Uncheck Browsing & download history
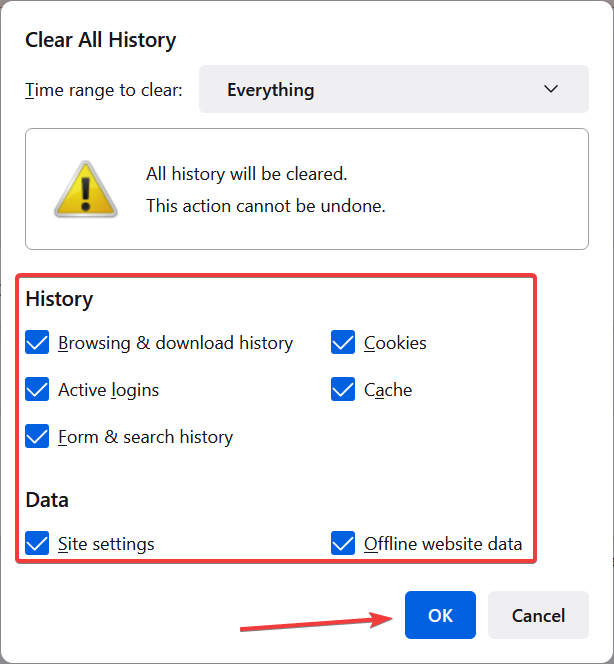This screenshot has width=614, height=664. point(37,342)
